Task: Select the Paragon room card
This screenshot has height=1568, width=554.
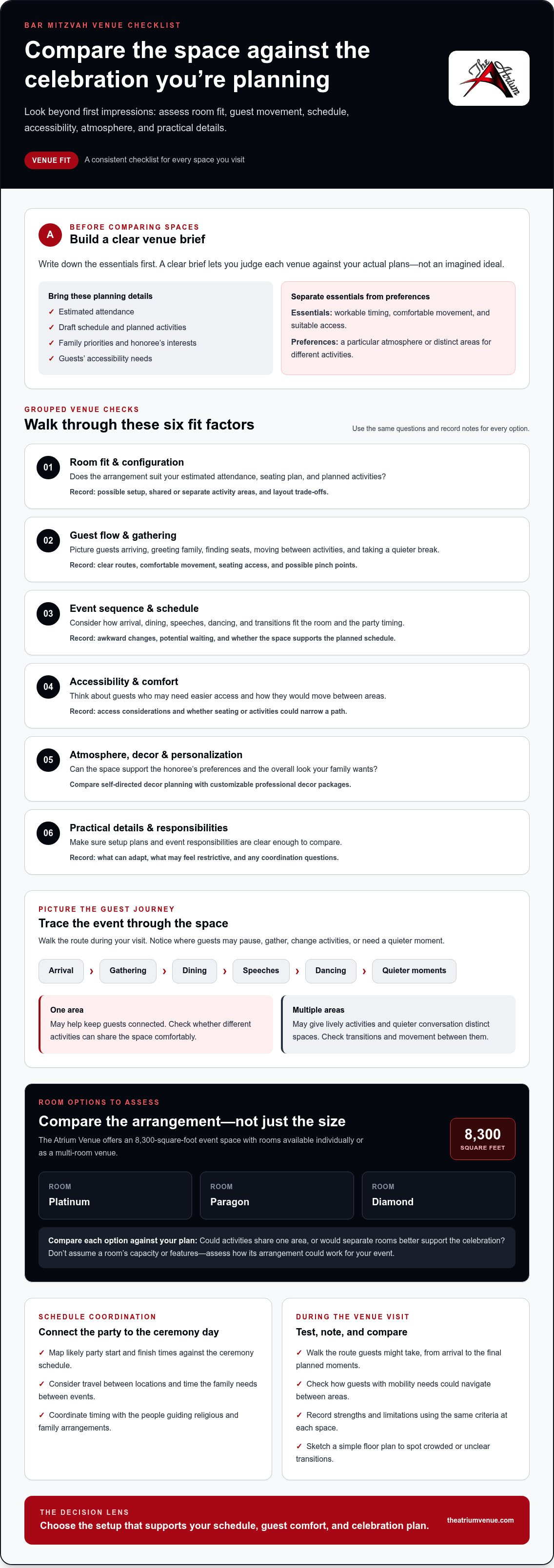Action: point(277,1196)
